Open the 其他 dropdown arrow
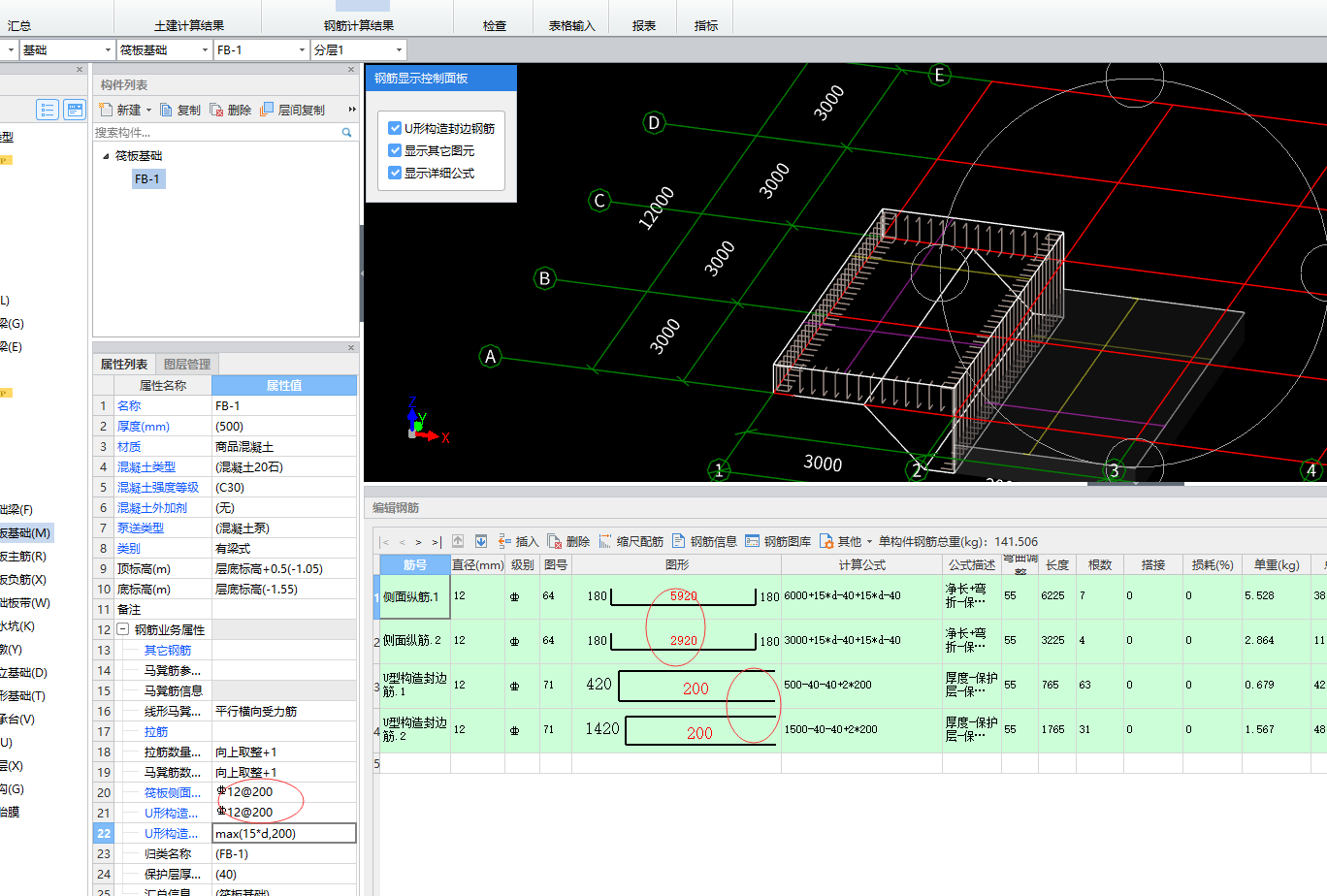 [869, 542]
